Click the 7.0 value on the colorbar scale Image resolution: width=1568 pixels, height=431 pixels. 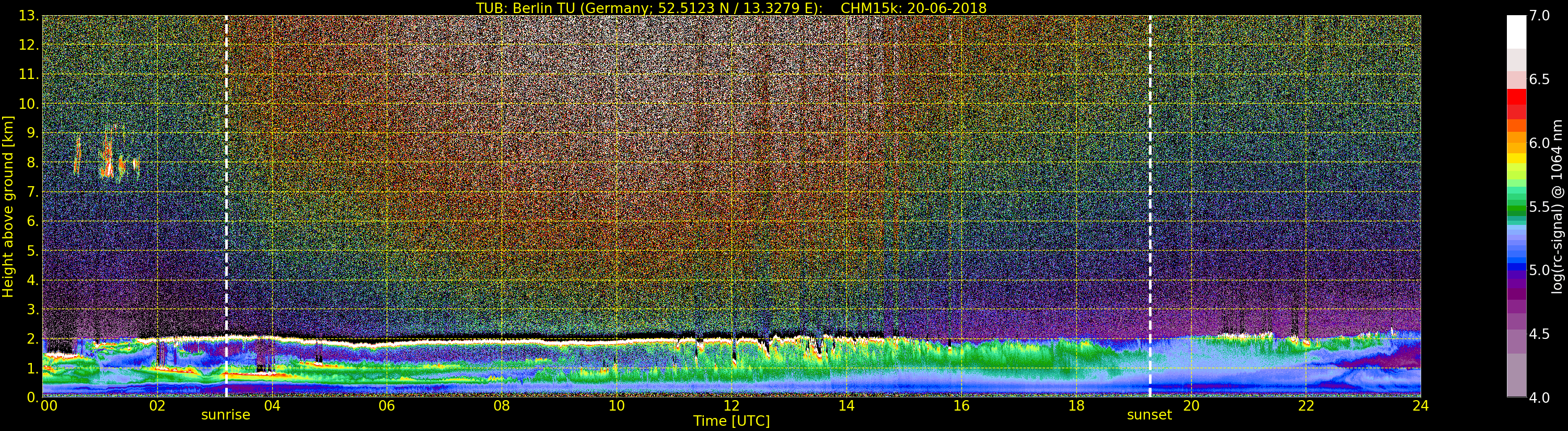(1539, 16)
